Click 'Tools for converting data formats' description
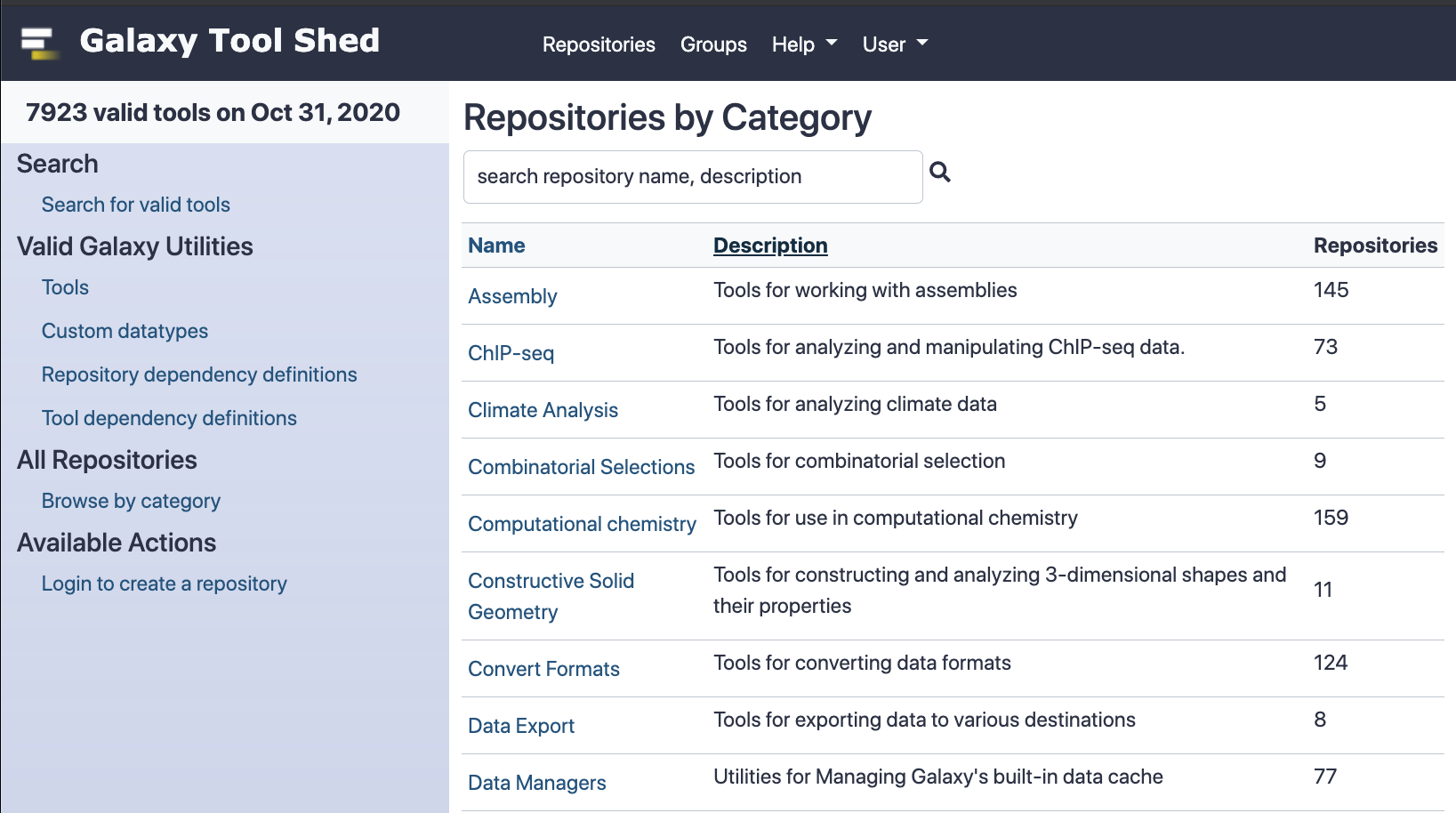 tap(862, 663)
